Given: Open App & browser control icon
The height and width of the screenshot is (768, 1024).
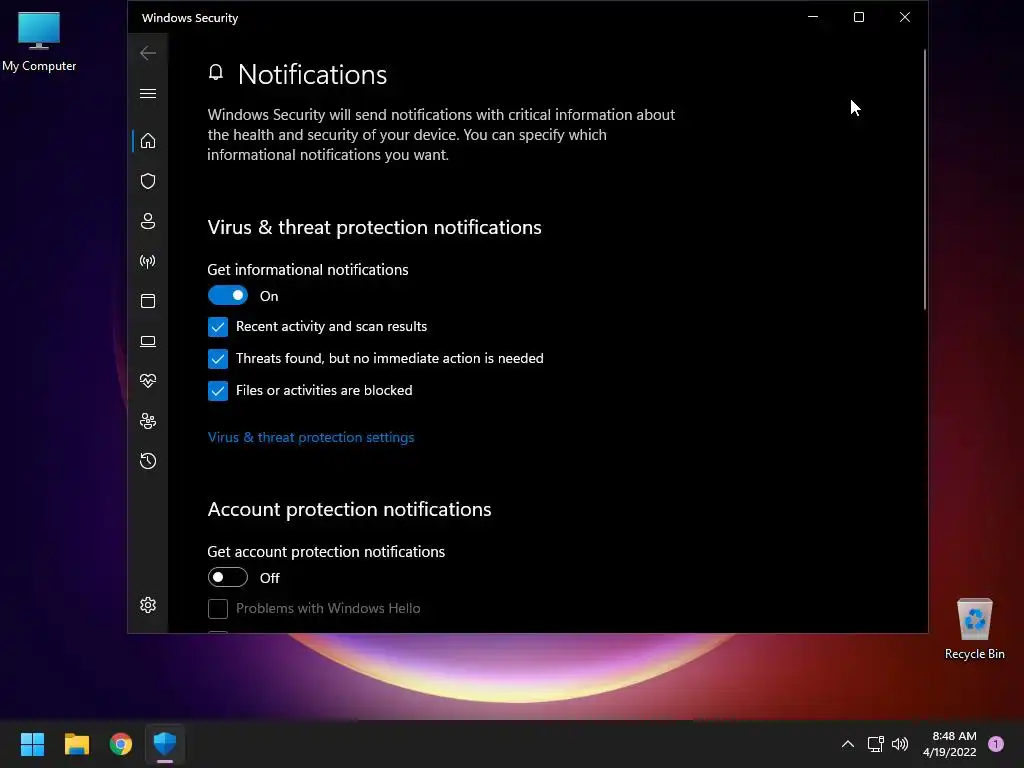Looking at the screenshot, I should tap(148, 301).
